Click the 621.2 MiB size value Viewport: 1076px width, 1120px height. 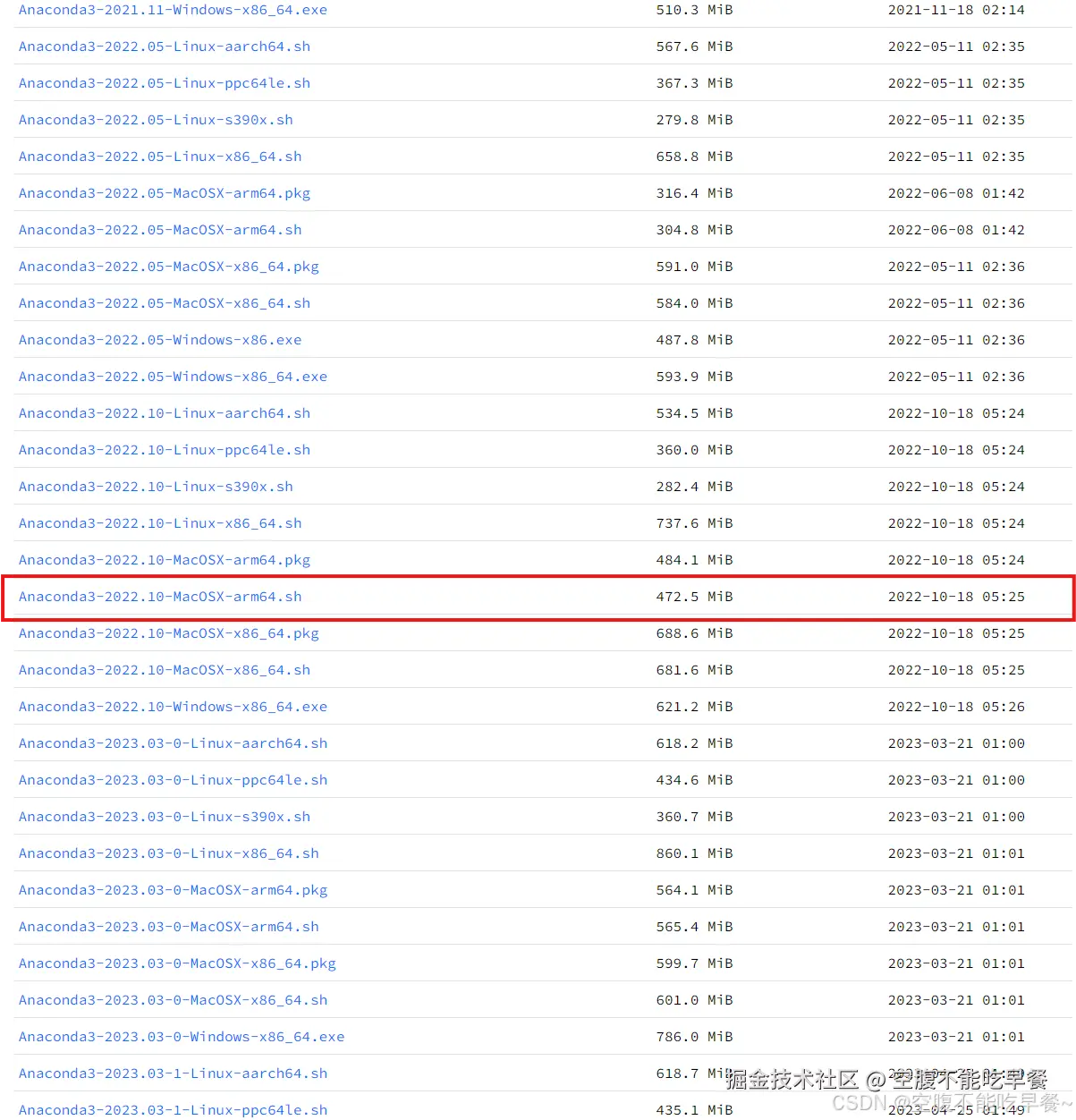pyautogui.click(x=694, y=707)
